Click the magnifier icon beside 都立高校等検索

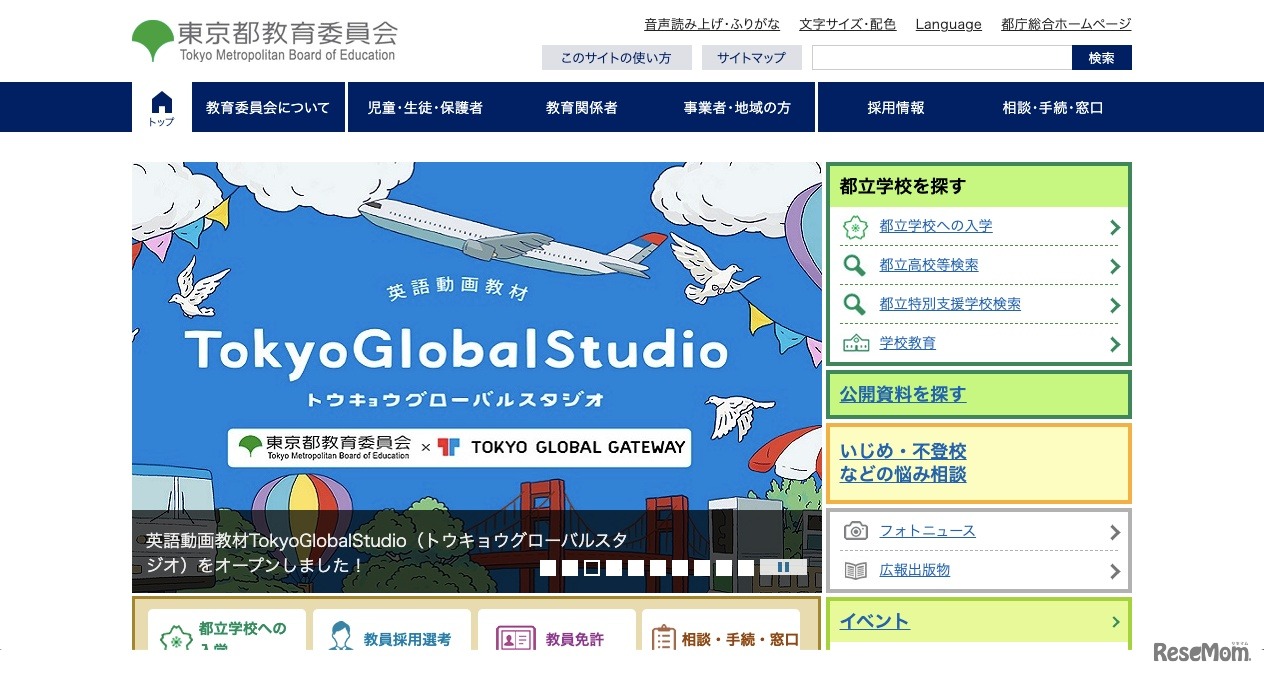pyautogui.click(x=855, y=266)
